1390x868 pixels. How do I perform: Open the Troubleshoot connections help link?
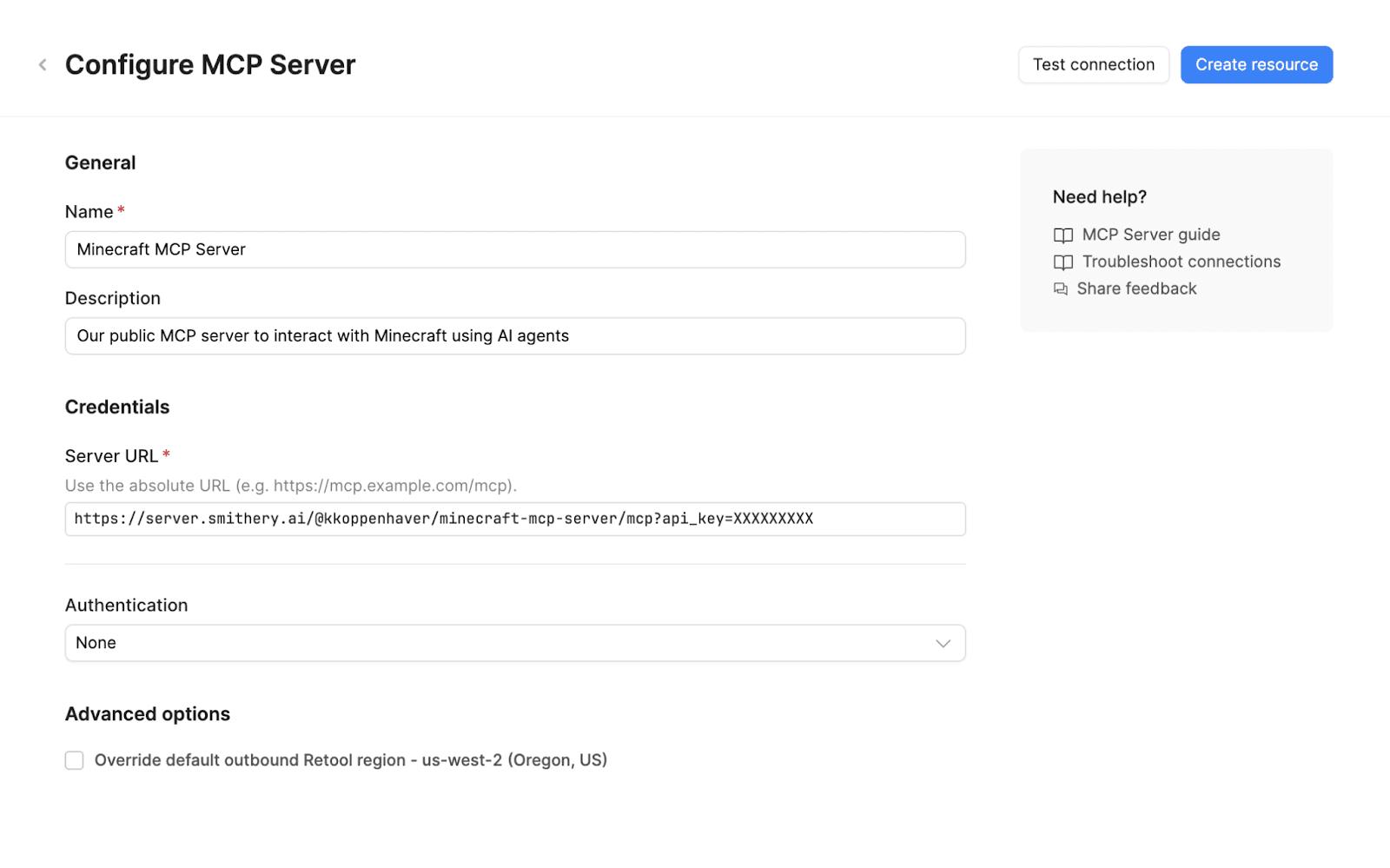pyautogui.click(x=1181, y=262)
